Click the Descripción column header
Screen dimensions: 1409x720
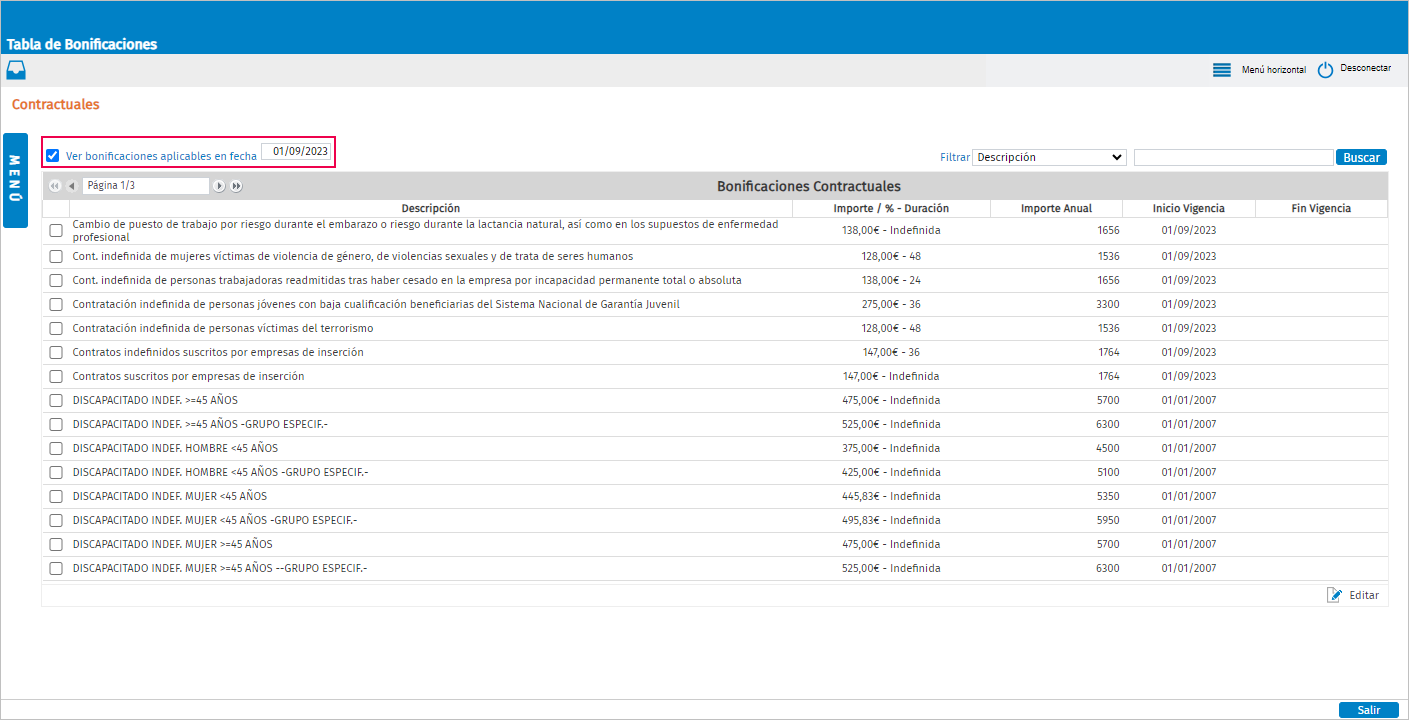431,208
